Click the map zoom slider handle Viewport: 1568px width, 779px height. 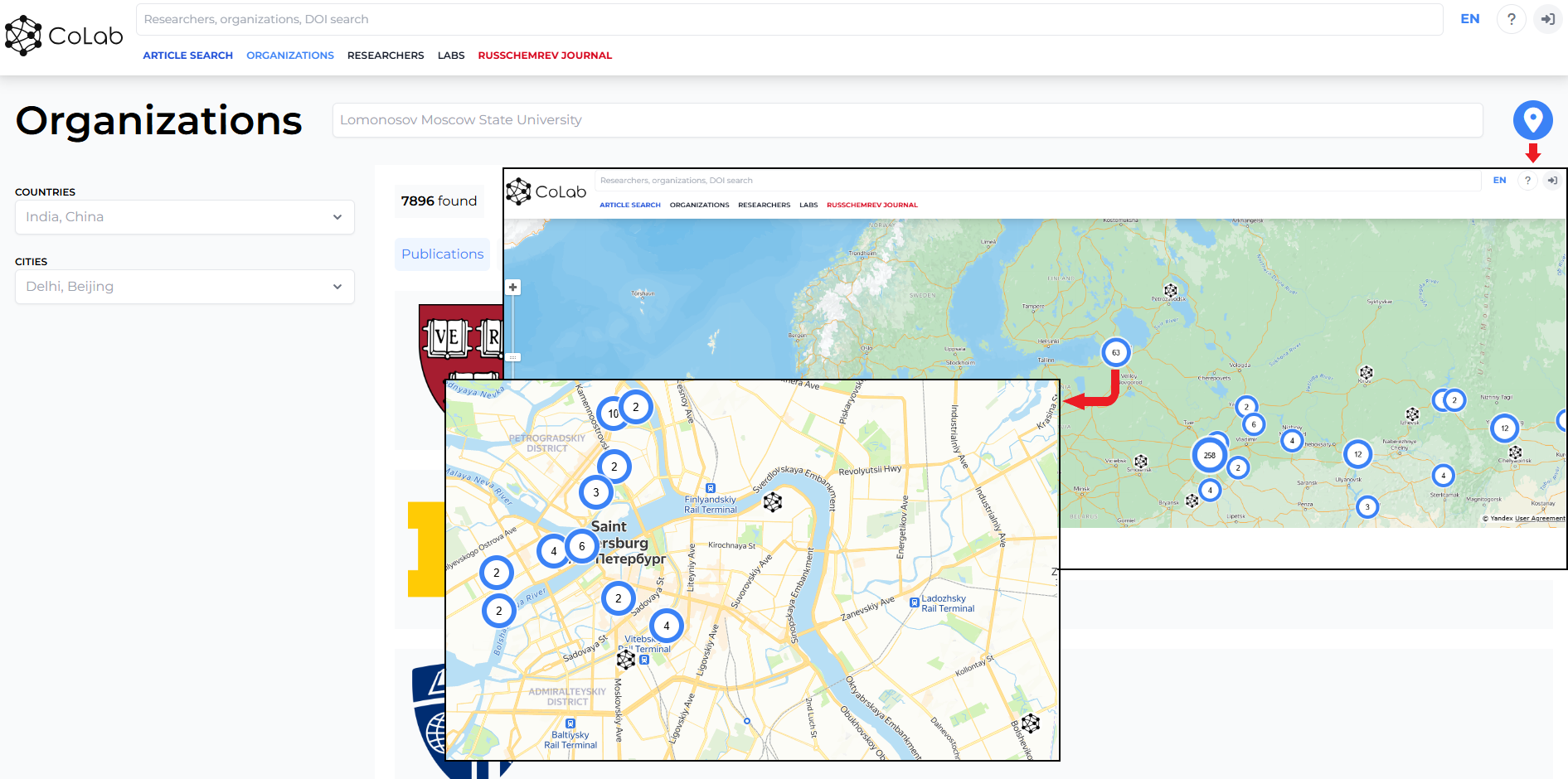[x=513, y=357]
